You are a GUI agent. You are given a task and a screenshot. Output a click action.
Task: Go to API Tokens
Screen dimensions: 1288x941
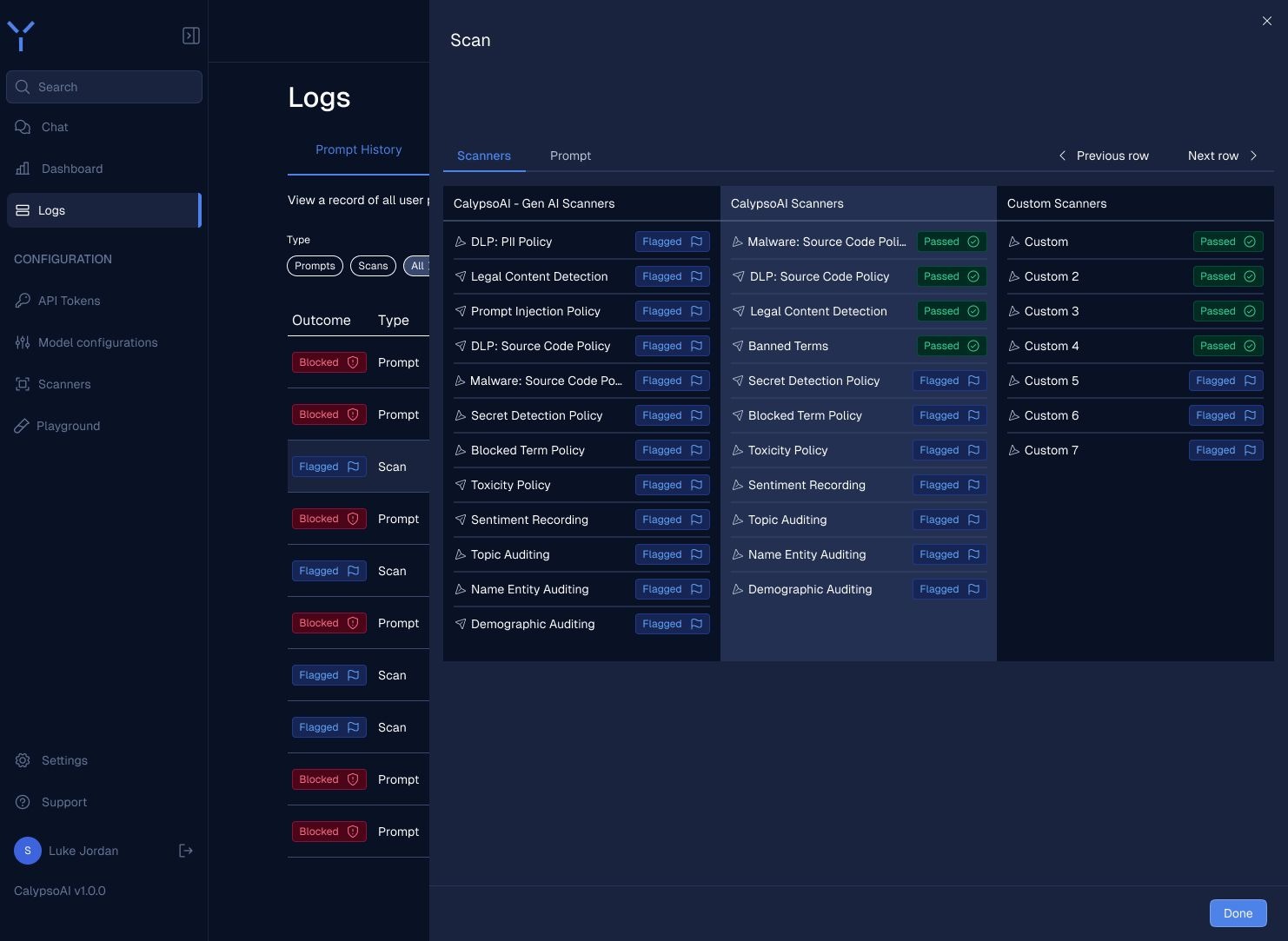[x=69, y=301]
